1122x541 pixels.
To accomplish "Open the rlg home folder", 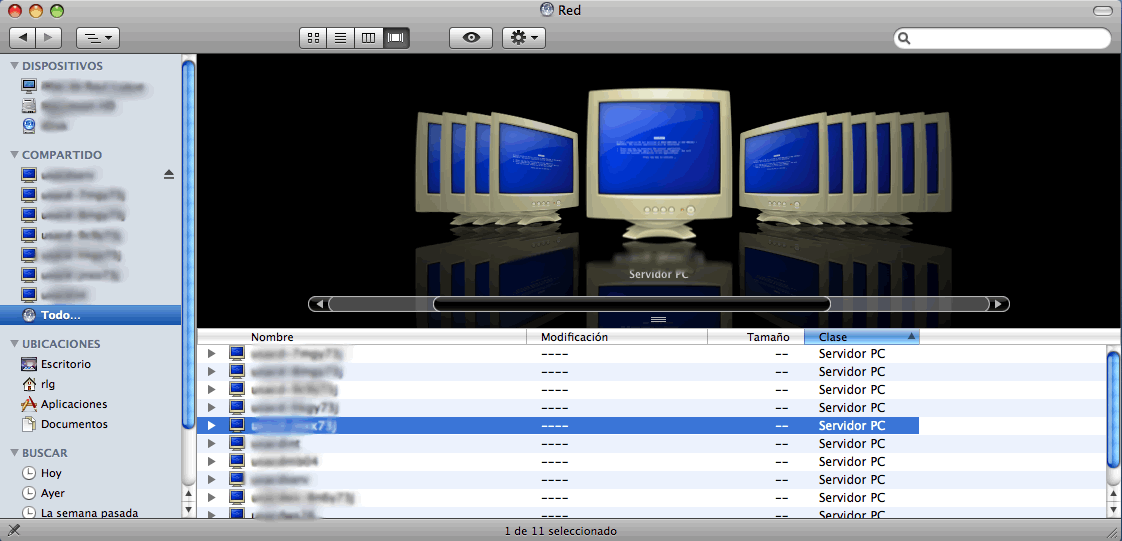I will (x=48, y=384).
